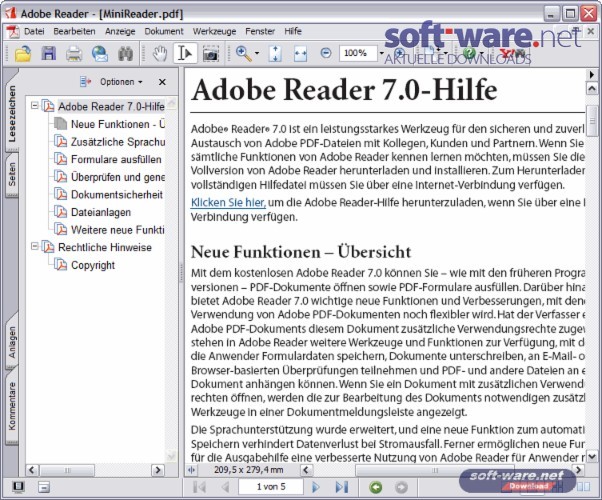Go to first page button
The image size is (602, 500).
(x=199, y=487)
